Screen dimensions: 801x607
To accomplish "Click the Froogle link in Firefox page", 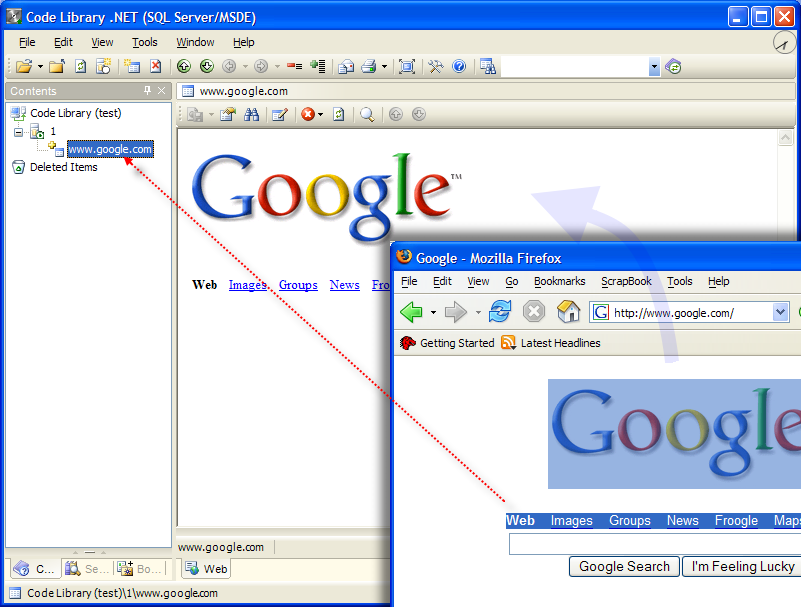I will click(x=736, y=520).
